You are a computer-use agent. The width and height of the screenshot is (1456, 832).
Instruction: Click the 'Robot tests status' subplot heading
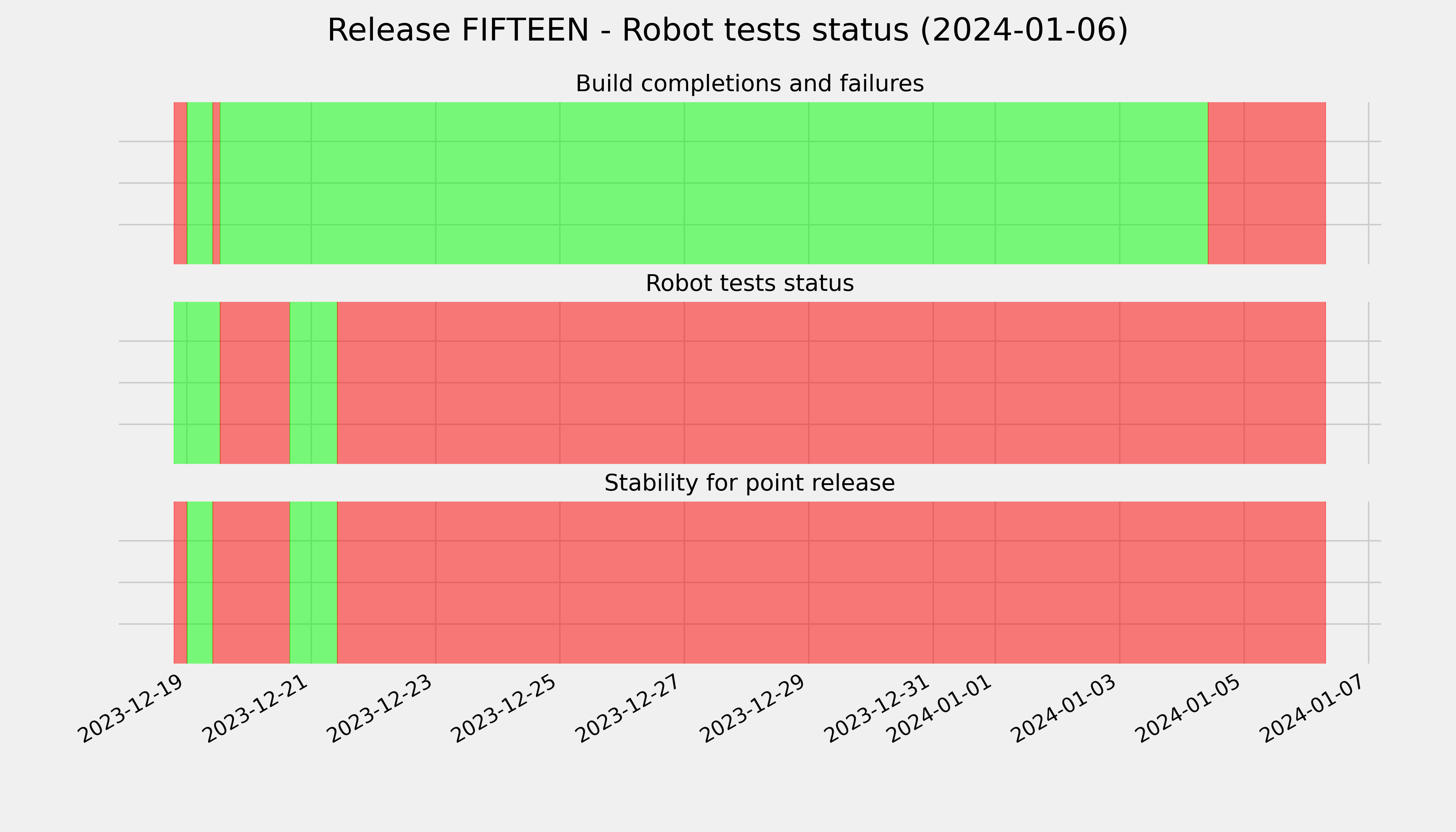pyautogui.click(x=749, y=283)
